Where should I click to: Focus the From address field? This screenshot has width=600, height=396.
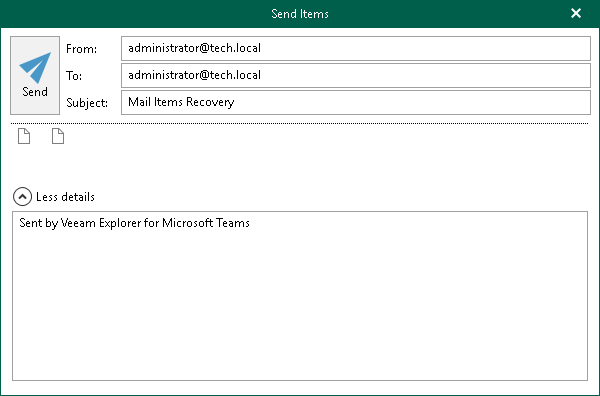coord(356,49)
